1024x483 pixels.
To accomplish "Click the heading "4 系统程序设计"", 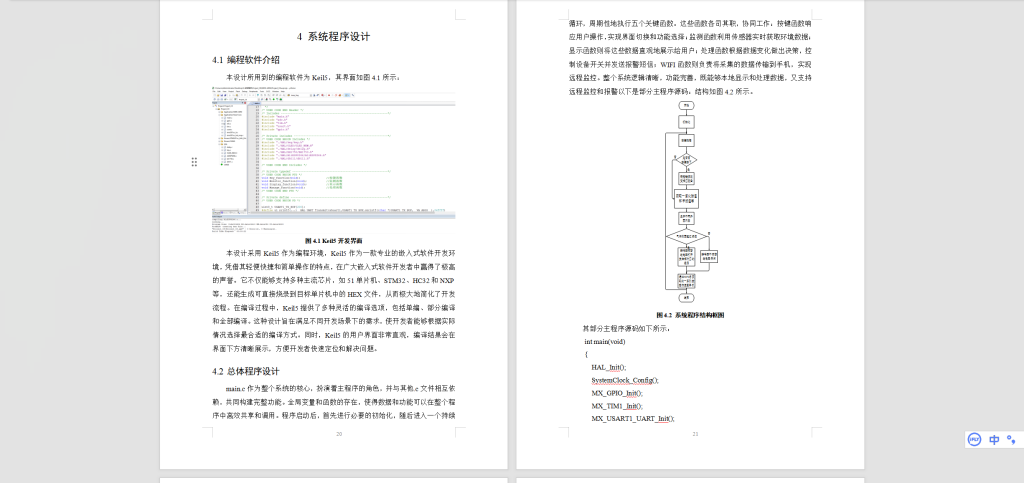I will (x=334, y=37).
